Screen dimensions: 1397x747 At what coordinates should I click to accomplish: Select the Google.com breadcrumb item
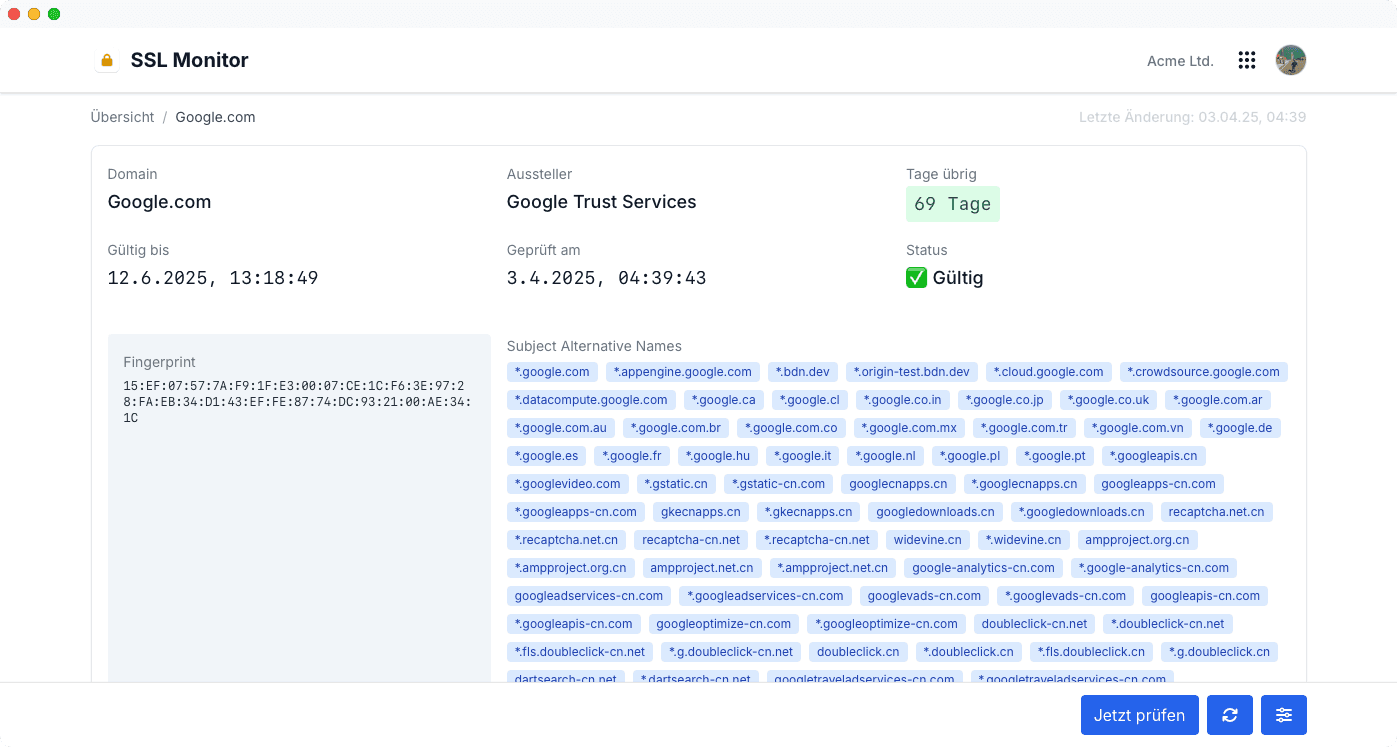215,117
